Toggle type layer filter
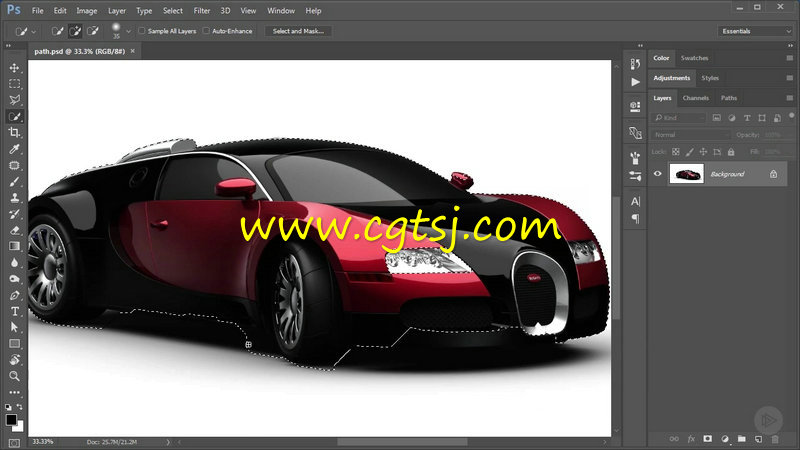The height and width of the screenshot is (450, 800). click(x=747, y=118)
